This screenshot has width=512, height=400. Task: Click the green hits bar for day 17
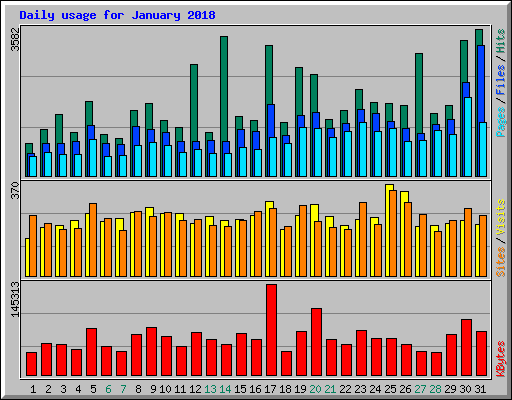[269, 75]
